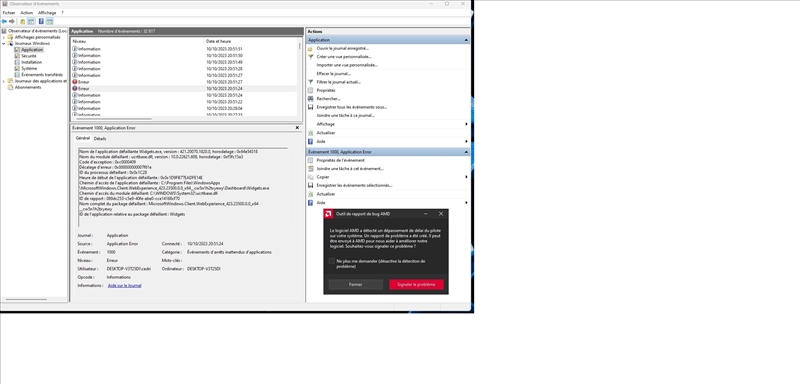Switch to the Détails tab

[100, 139]
